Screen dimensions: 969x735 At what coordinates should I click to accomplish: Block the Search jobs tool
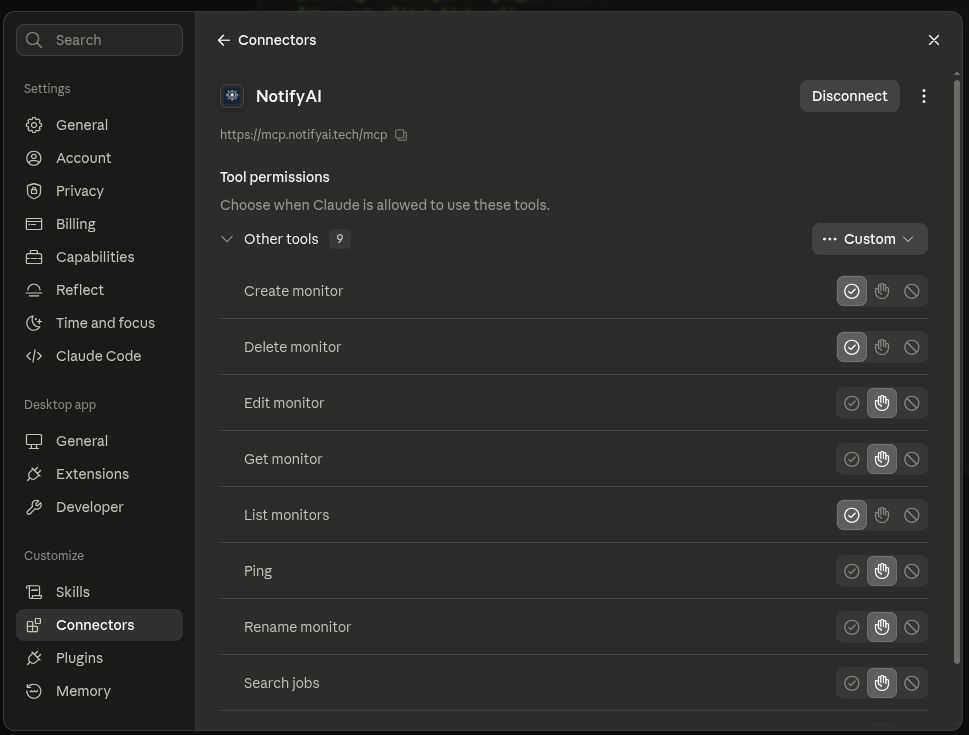coord(912,683)
